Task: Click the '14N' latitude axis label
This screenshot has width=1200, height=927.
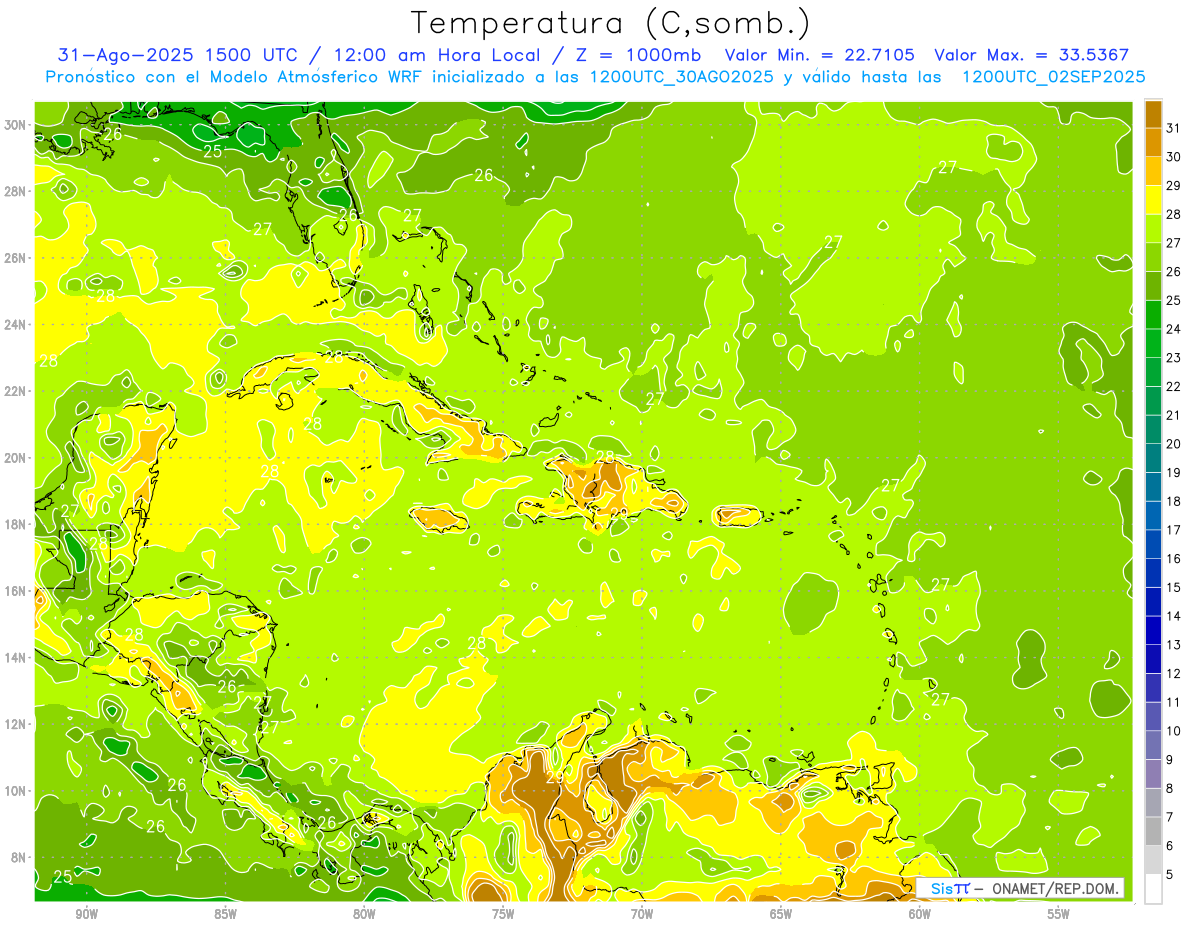Action: tap(15, 657)
